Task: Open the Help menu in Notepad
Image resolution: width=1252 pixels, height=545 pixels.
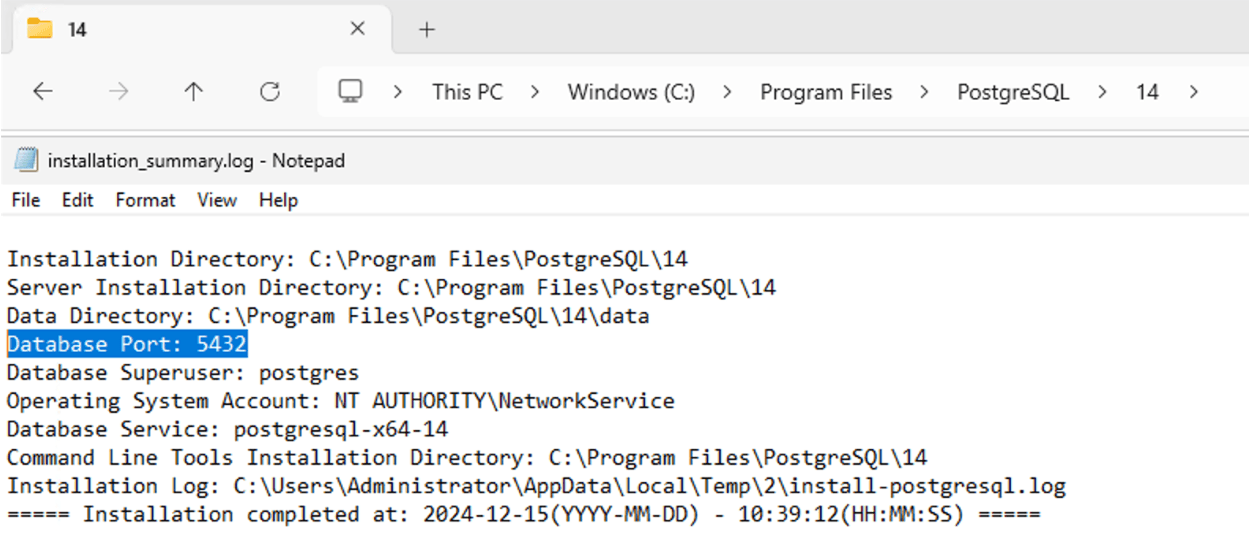Action: (x=278, y=200)
